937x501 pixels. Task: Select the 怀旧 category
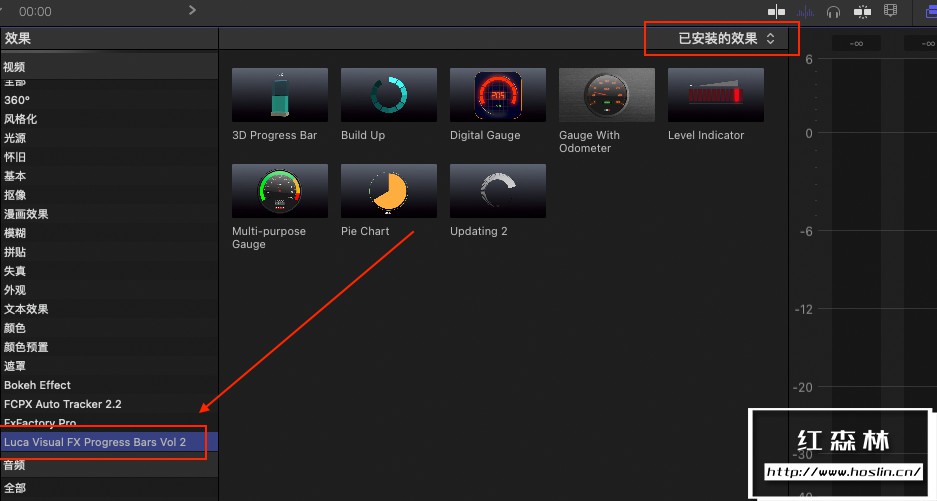pos(109,157)
